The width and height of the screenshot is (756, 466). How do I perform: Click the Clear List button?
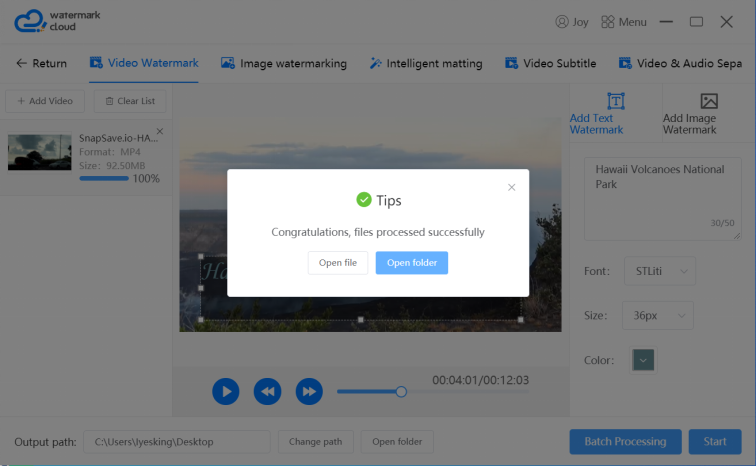(x=130, y=101)
